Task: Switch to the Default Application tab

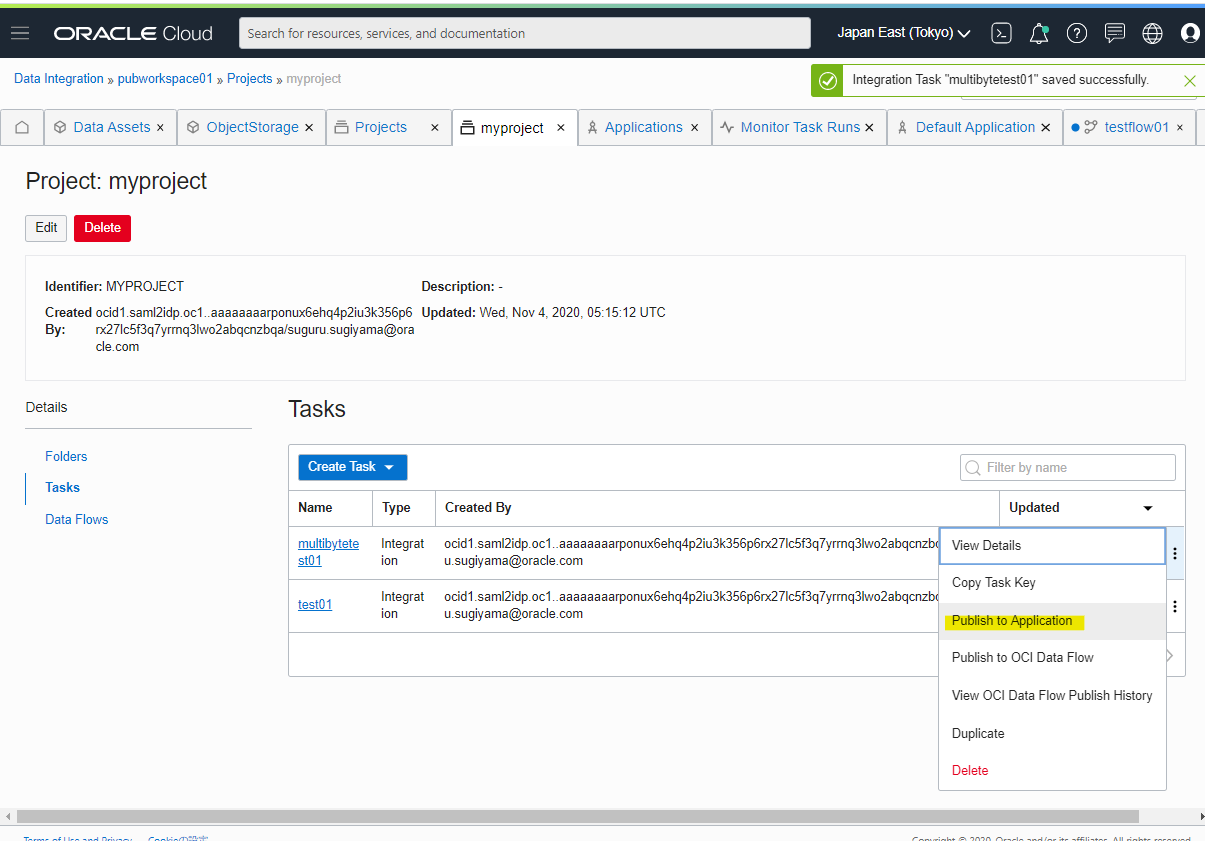Action: pos(975,128)
